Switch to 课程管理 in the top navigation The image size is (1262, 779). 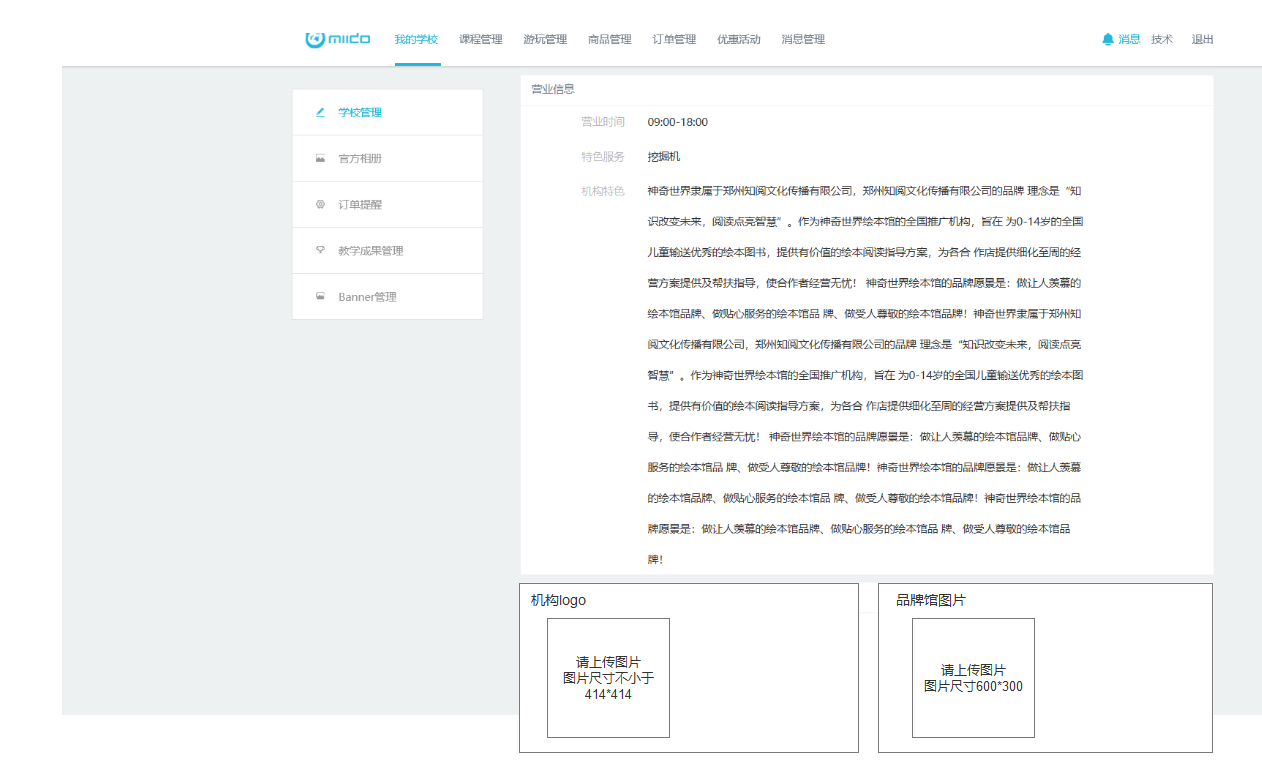(x=481, y=39)
